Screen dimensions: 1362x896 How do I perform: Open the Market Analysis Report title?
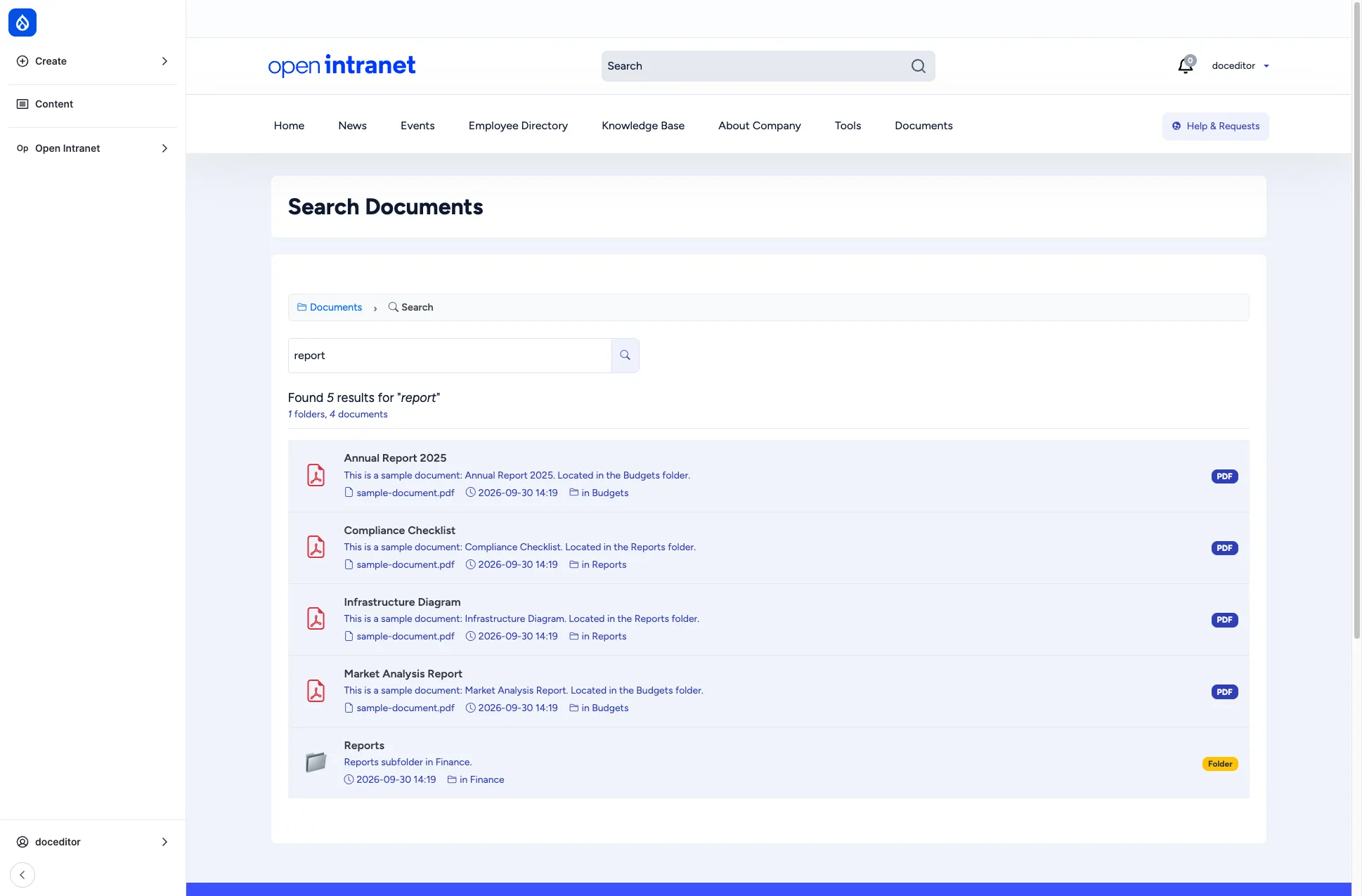tap(403, 674)
